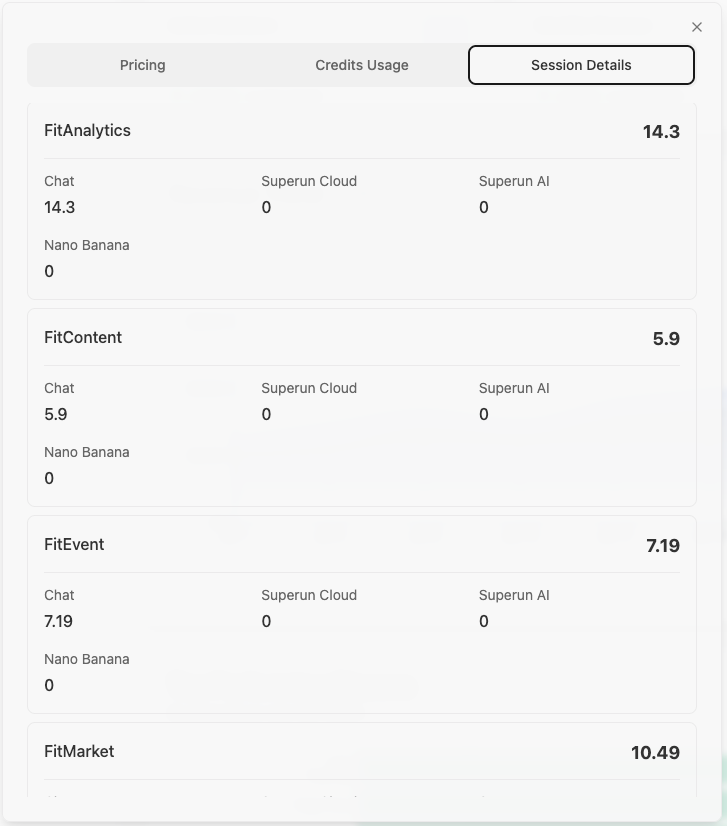Viewport: 727px width, 826px height.
Task: Click FitAnalytics bold total credits 14.3
Action: [661, 132]
